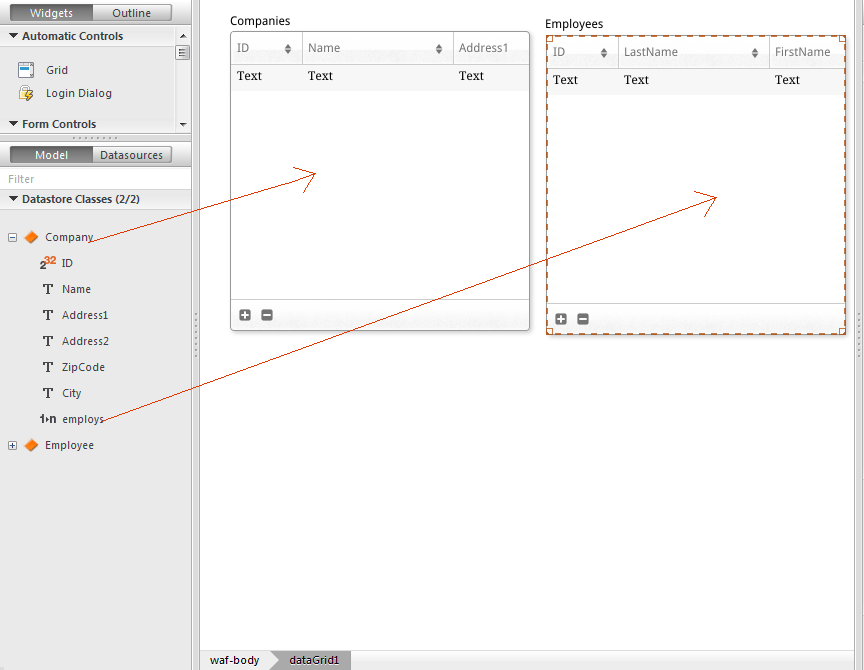Viewport: 864px width, 670px height.
Task: Remove a row in Employees grid
Action: coord(583,319)
